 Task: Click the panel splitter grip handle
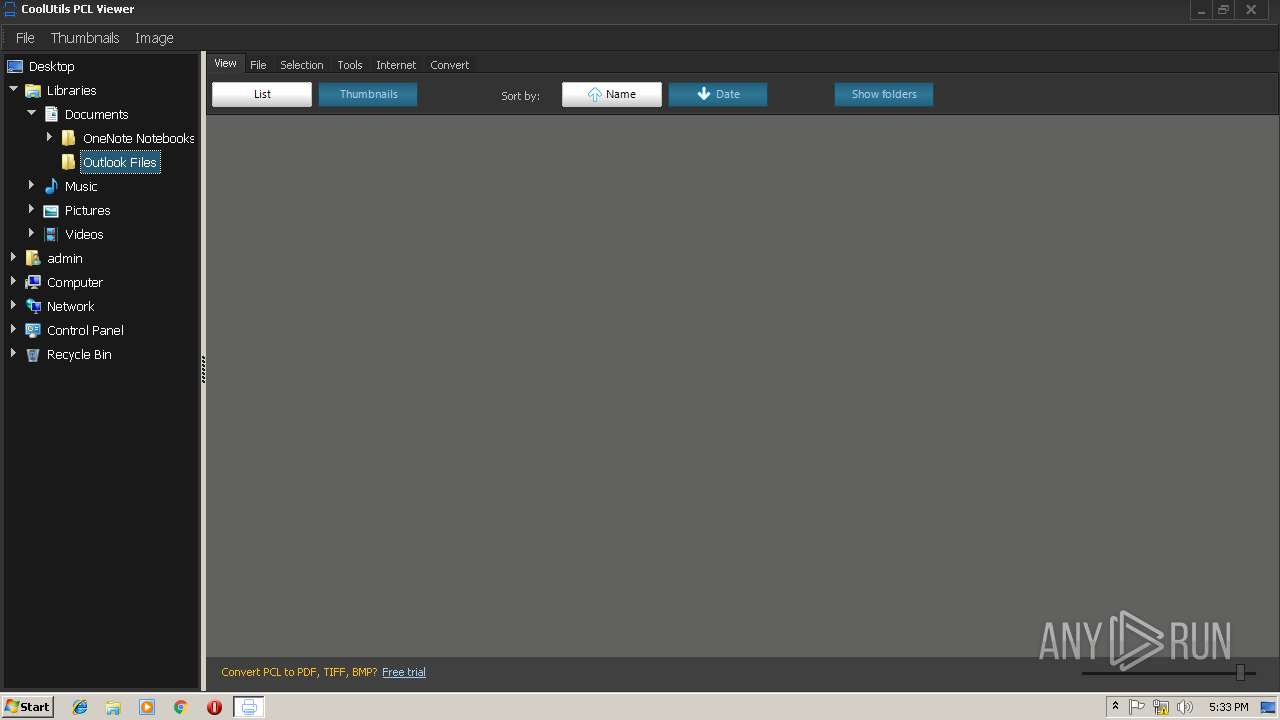[x=203, y=369]
